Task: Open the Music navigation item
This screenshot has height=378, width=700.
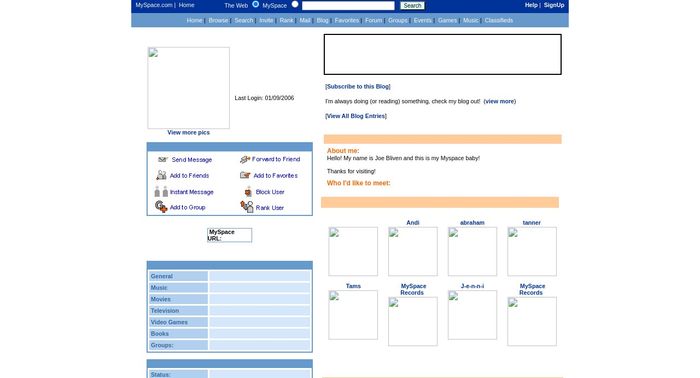Action: point(471,20)
